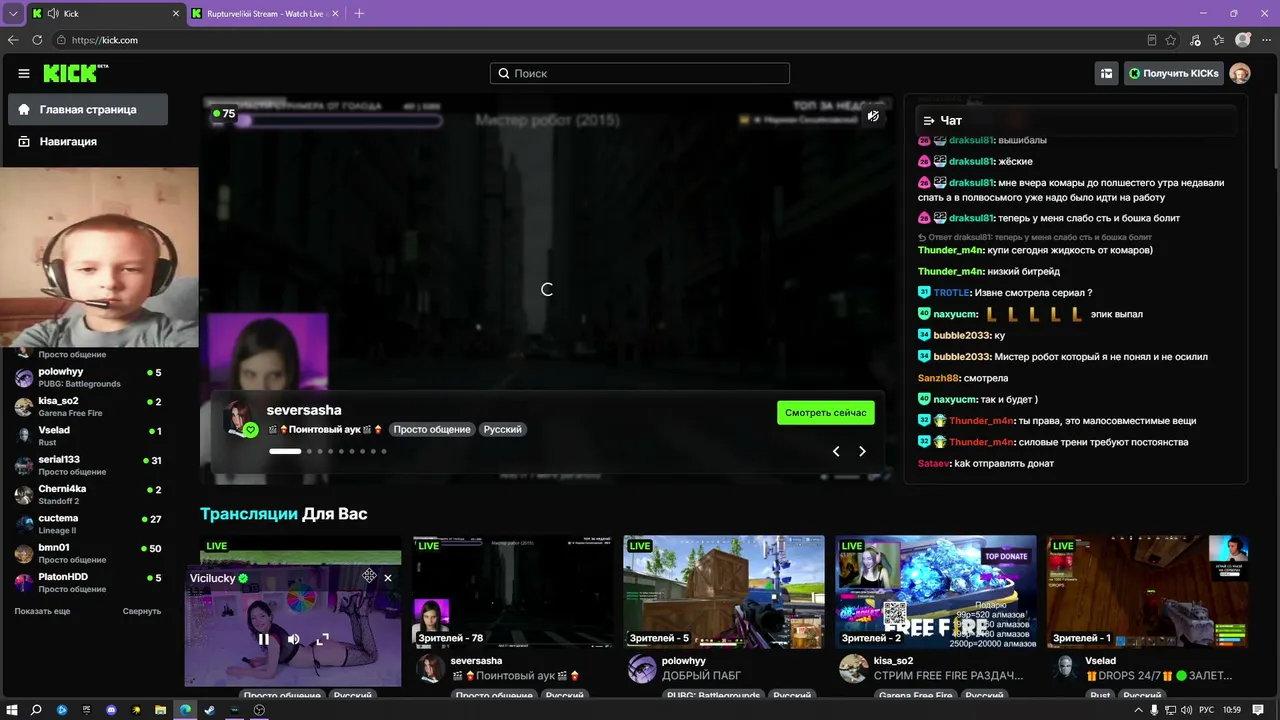Reload the page with refresh button
This screenshot has width=1280, height=720.
click(37, 40)
